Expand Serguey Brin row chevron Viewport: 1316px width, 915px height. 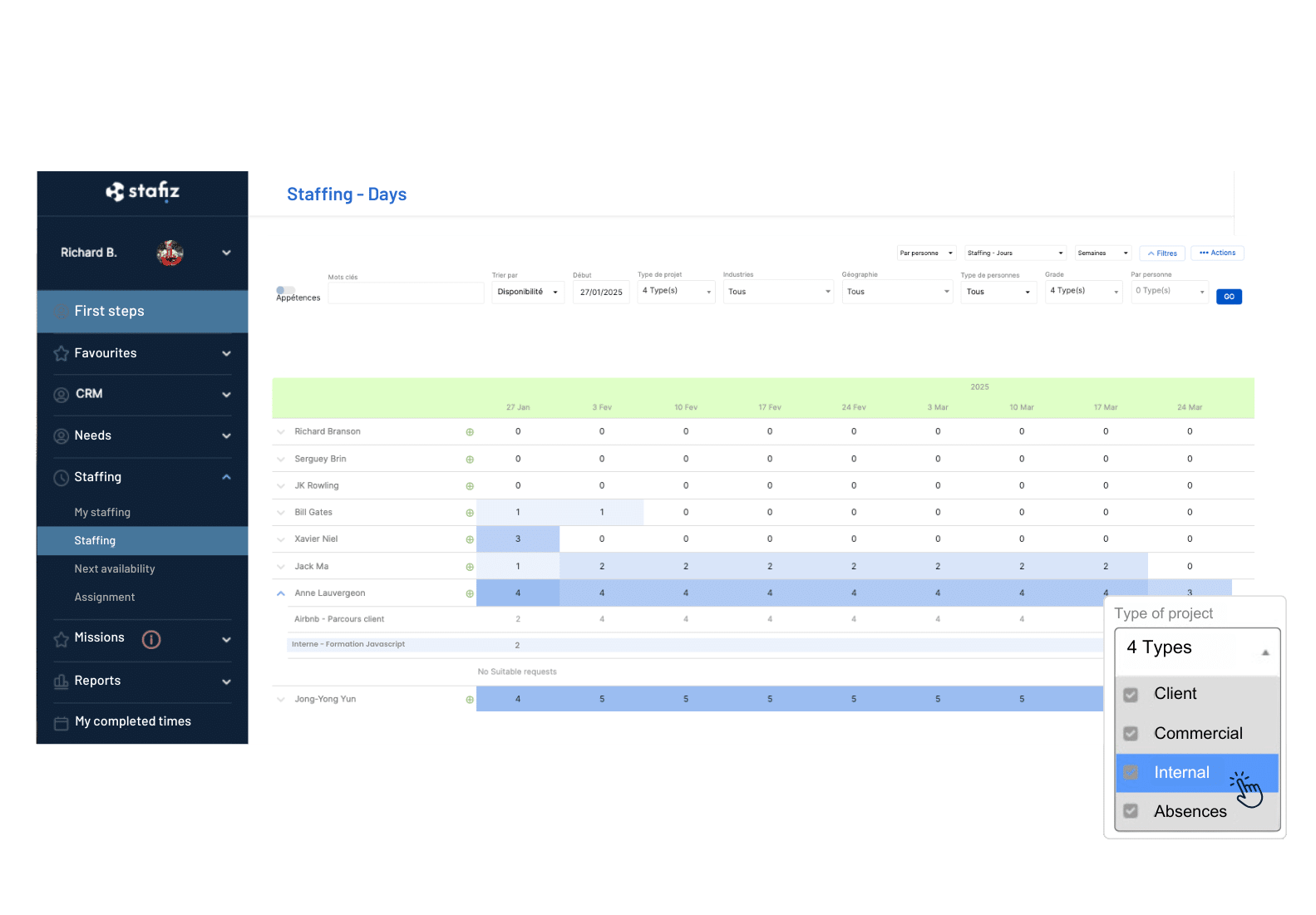(x=280, y=459)
